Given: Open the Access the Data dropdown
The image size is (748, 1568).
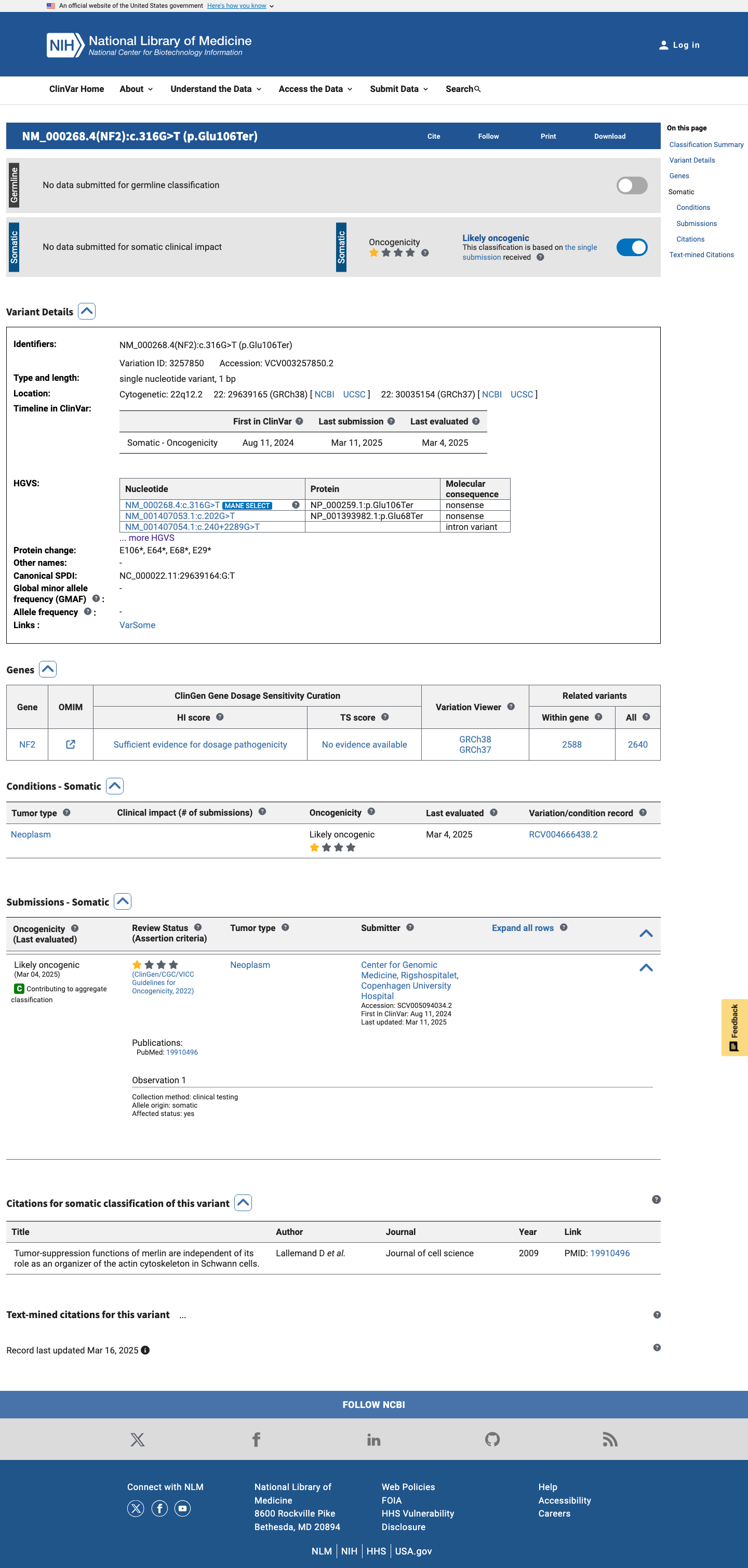Looking at the screenshot, I should [x=316, y=89].
